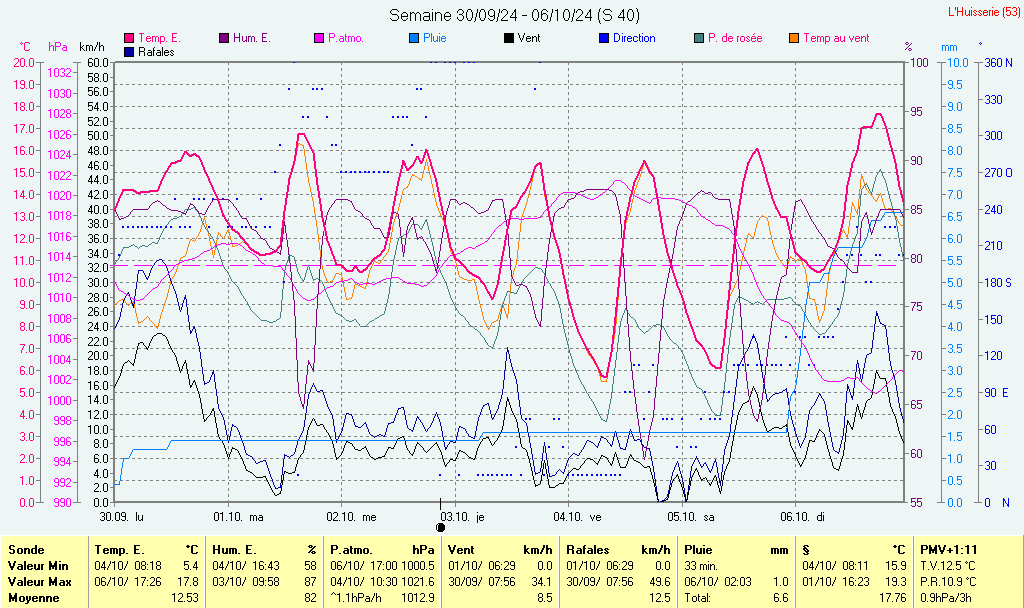
Task: Click the 0.9hPa/3h pressure trend value
Action: pyautogui.click(x=946, y=598)
